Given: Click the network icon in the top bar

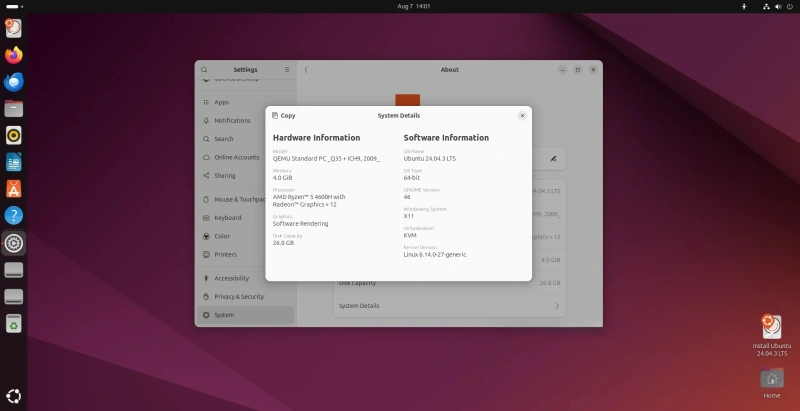Looking at the screenshot, I should 766,7.
